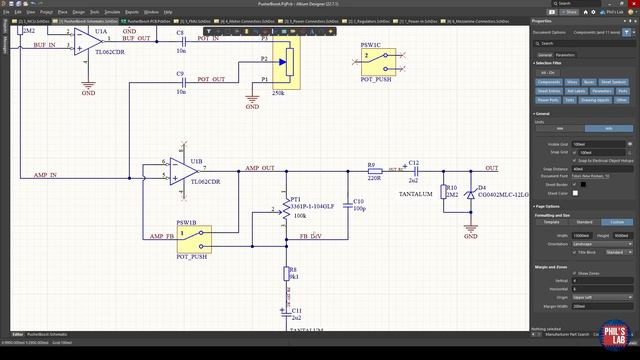Toggle the Wires selection filter

coord(572,82)
